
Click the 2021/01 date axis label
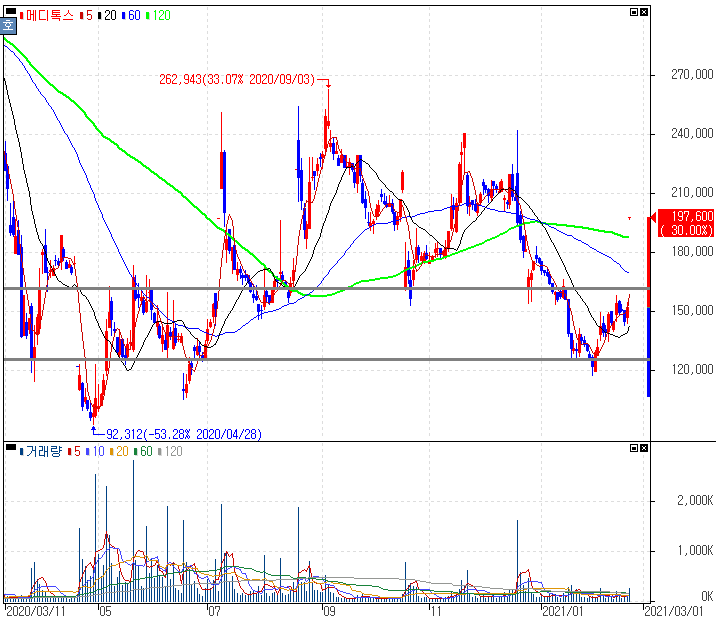pos(563,611)
